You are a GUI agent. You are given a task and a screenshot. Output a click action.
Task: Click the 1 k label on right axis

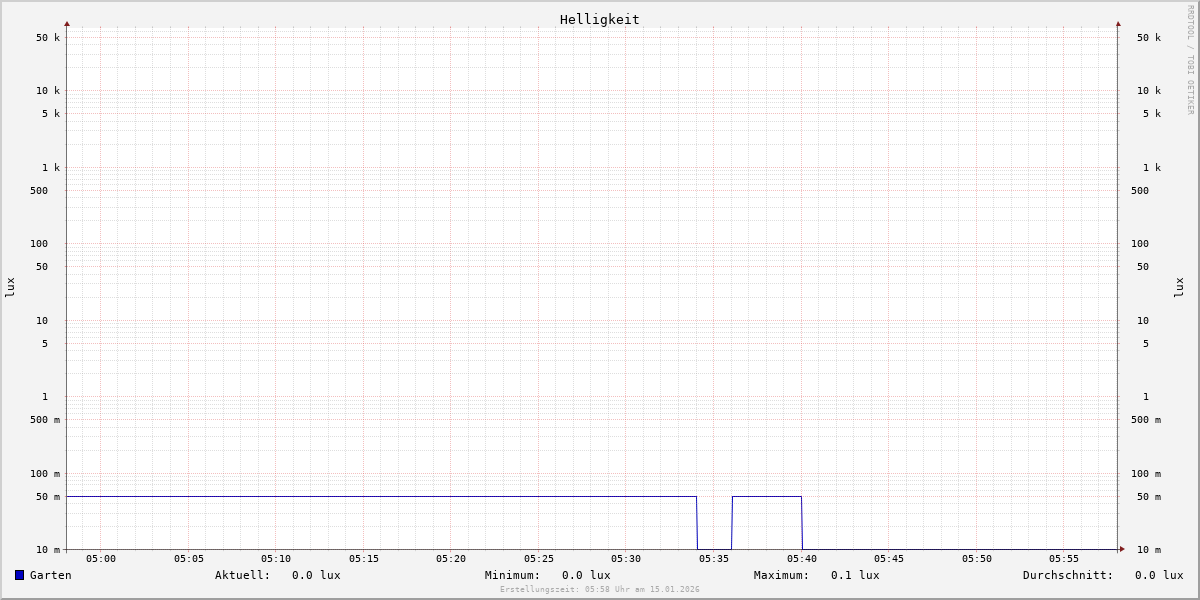(x=1152, y=168)
